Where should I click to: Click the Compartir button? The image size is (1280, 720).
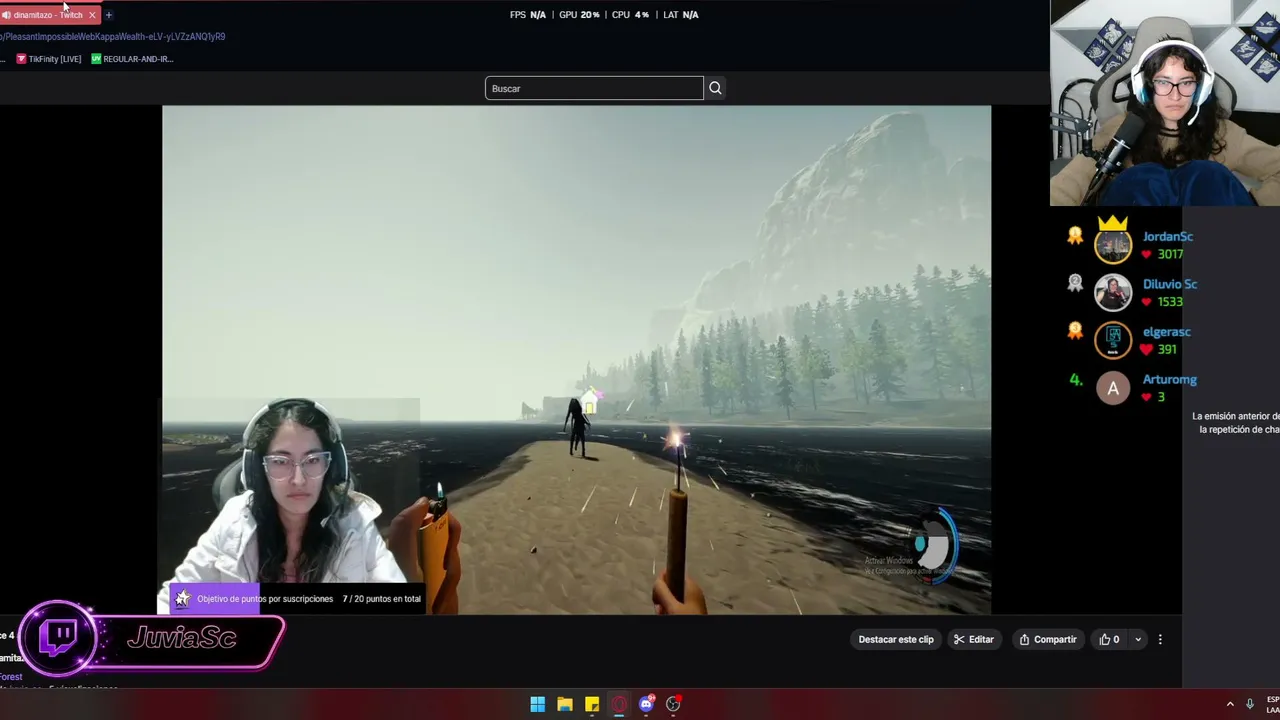click(x=1048, y=639)
